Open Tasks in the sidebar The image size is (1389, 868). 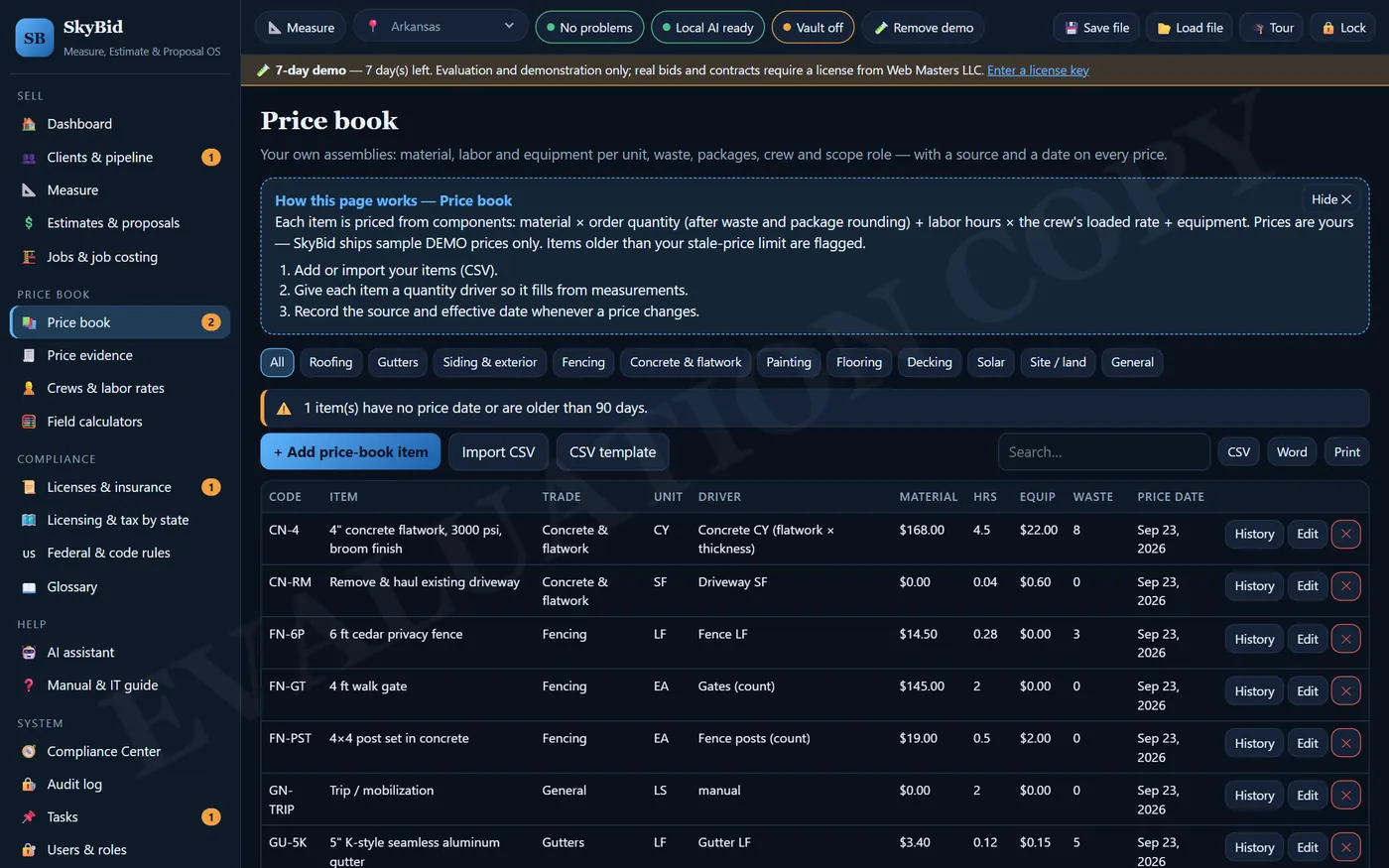pos(120,817)
